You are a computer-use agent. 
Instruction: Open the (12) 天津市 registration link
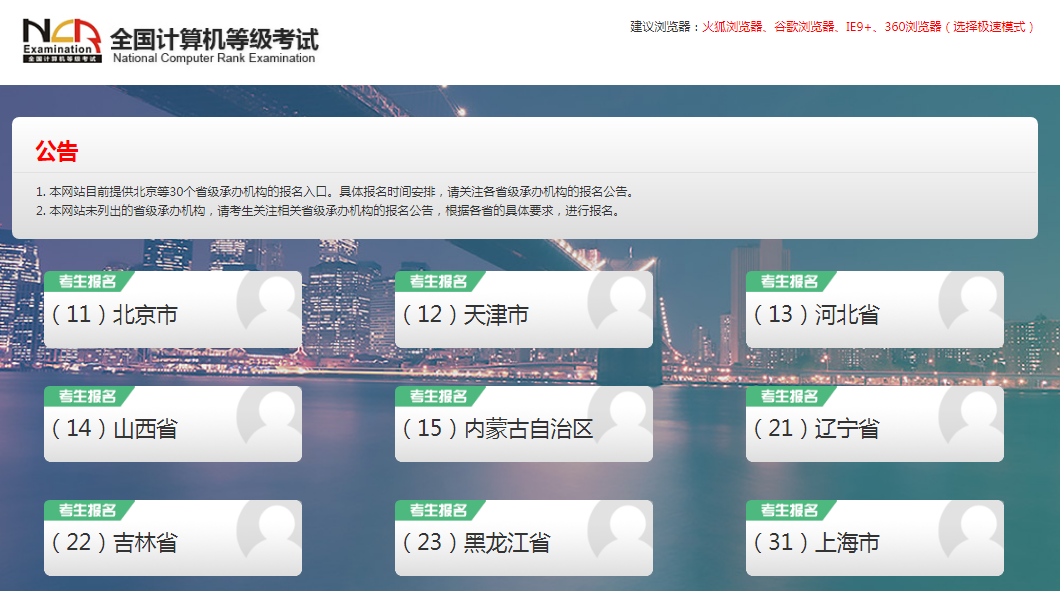pos(466,315)
